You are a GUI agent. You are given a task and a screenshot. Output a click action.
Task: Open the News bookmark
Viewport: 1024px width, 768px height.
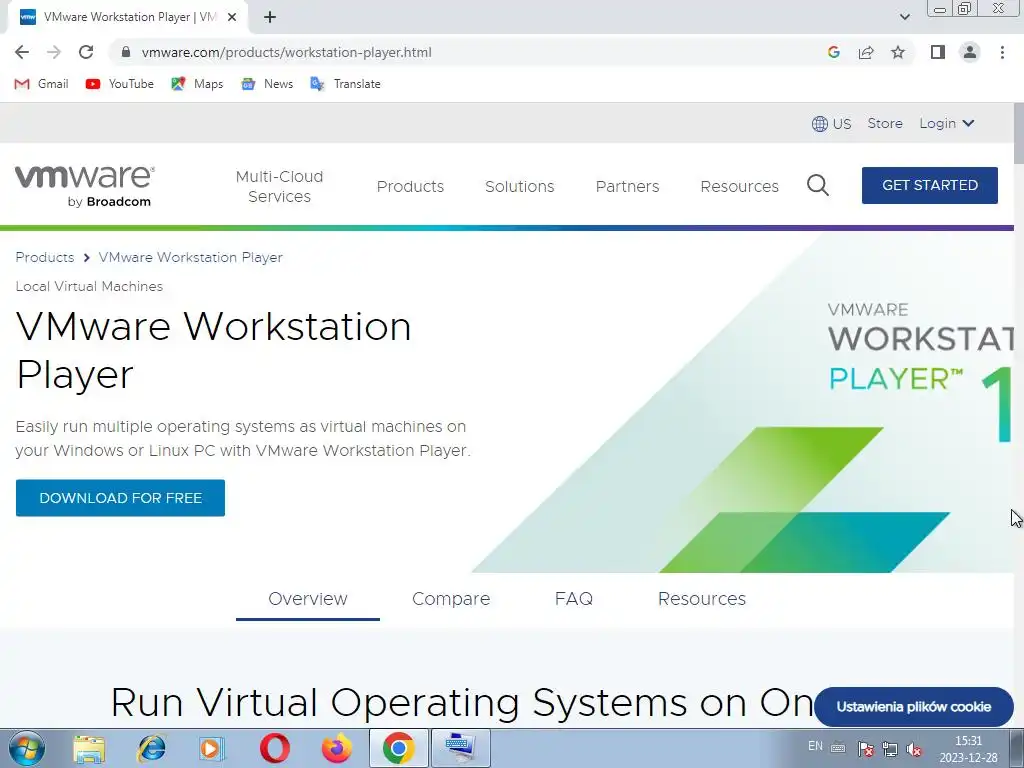[267, 84]
